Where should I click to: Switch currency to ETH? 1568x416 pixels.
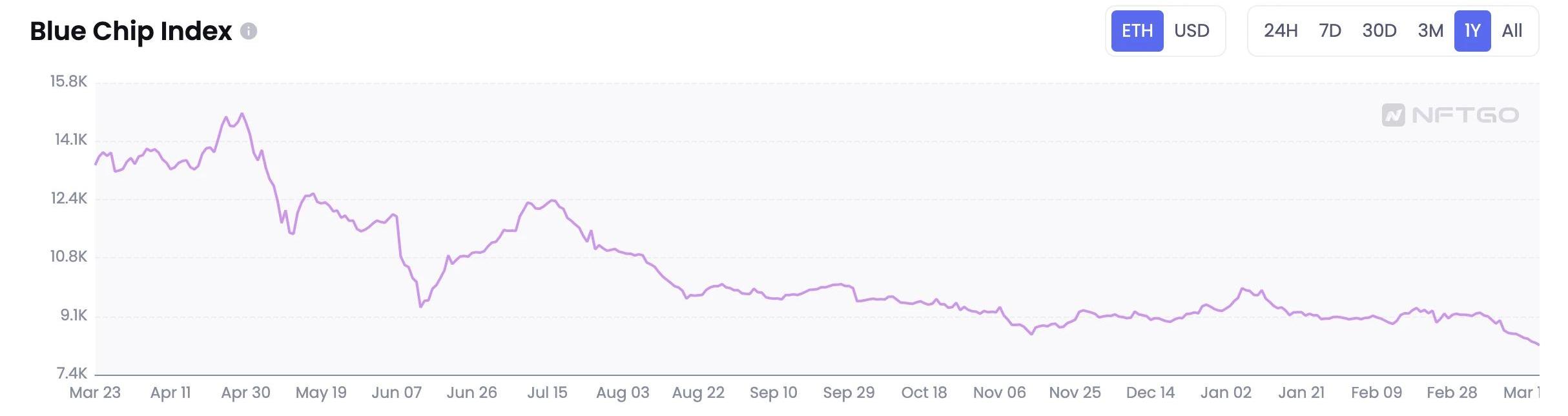[1137, 31]
